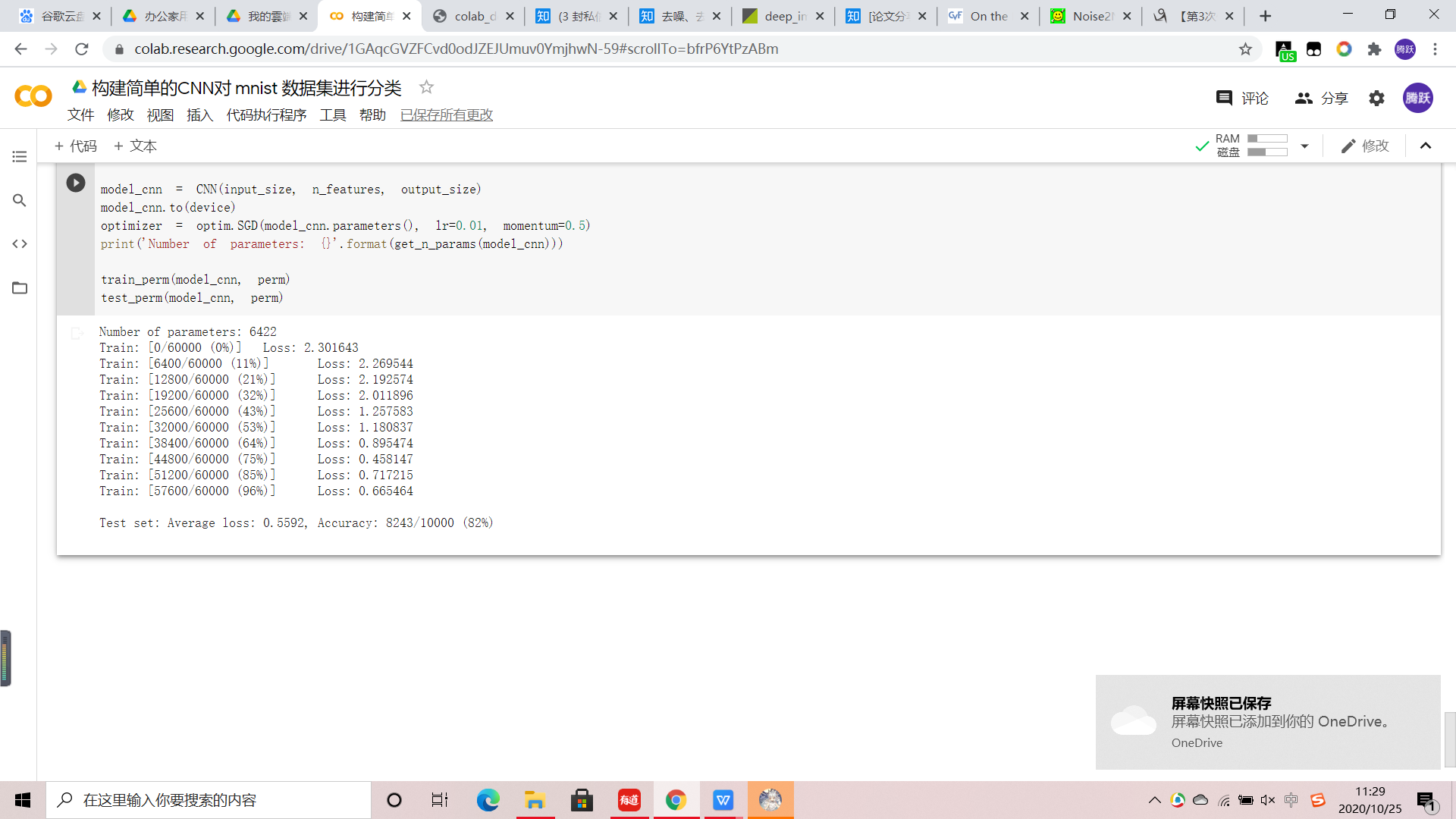This screenshot has height=819, width=1456.
Task: Open the search and replace sidebar icon
Action: click(20, 200)
